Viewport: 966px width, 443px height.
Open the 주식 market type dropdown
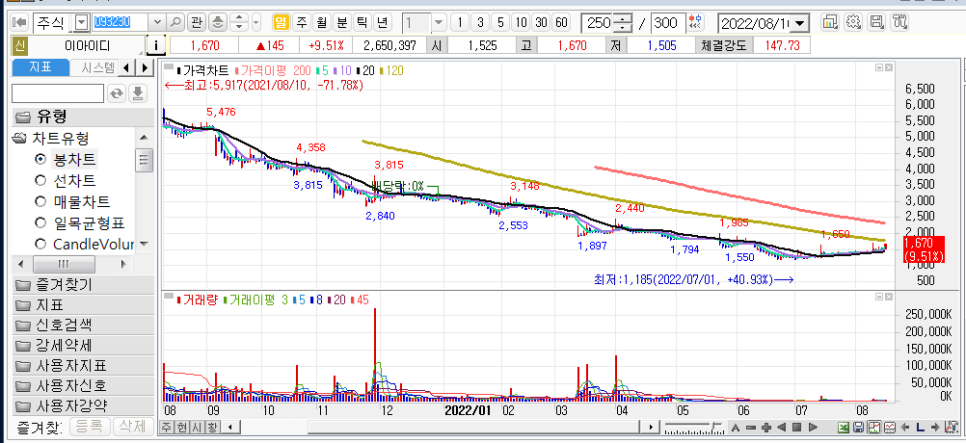(x=81, y=23)
